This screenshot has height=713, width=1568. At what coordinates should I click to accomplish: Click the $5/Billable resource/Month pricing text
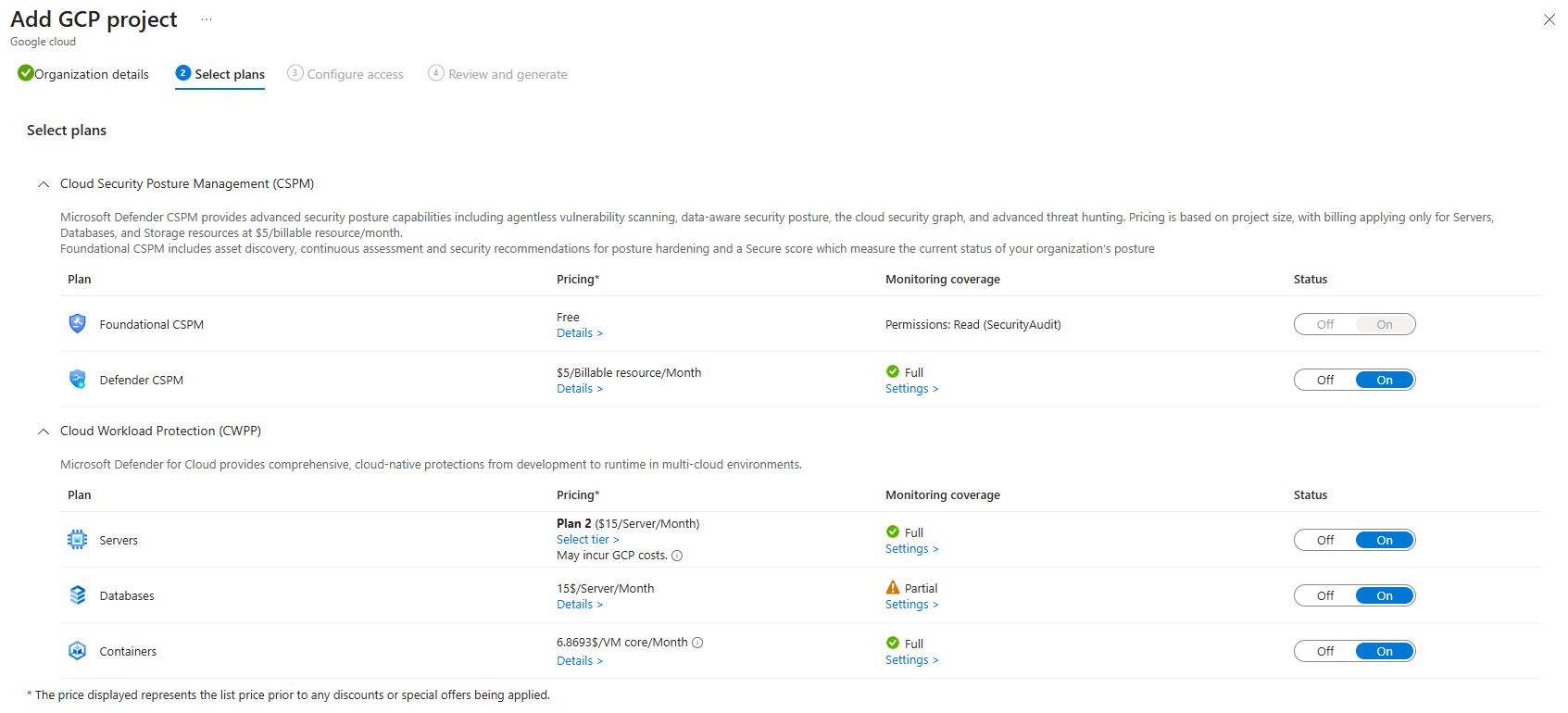coord(629,373)
